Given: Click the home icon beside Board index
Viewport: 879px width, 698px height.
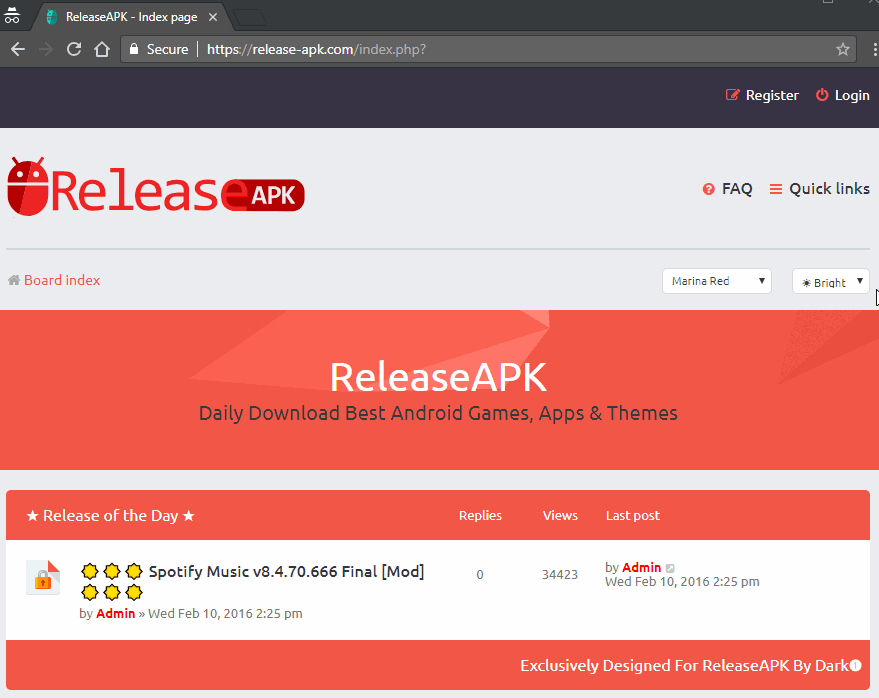Looking at the screenshot, I should coord(14,280).
